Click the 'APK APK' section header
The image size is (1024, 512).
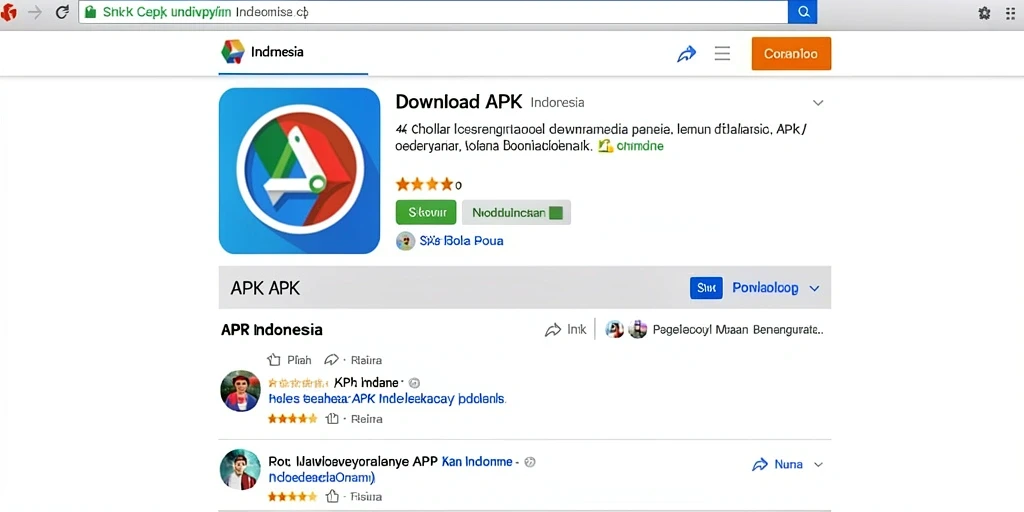tap(265, 288)
